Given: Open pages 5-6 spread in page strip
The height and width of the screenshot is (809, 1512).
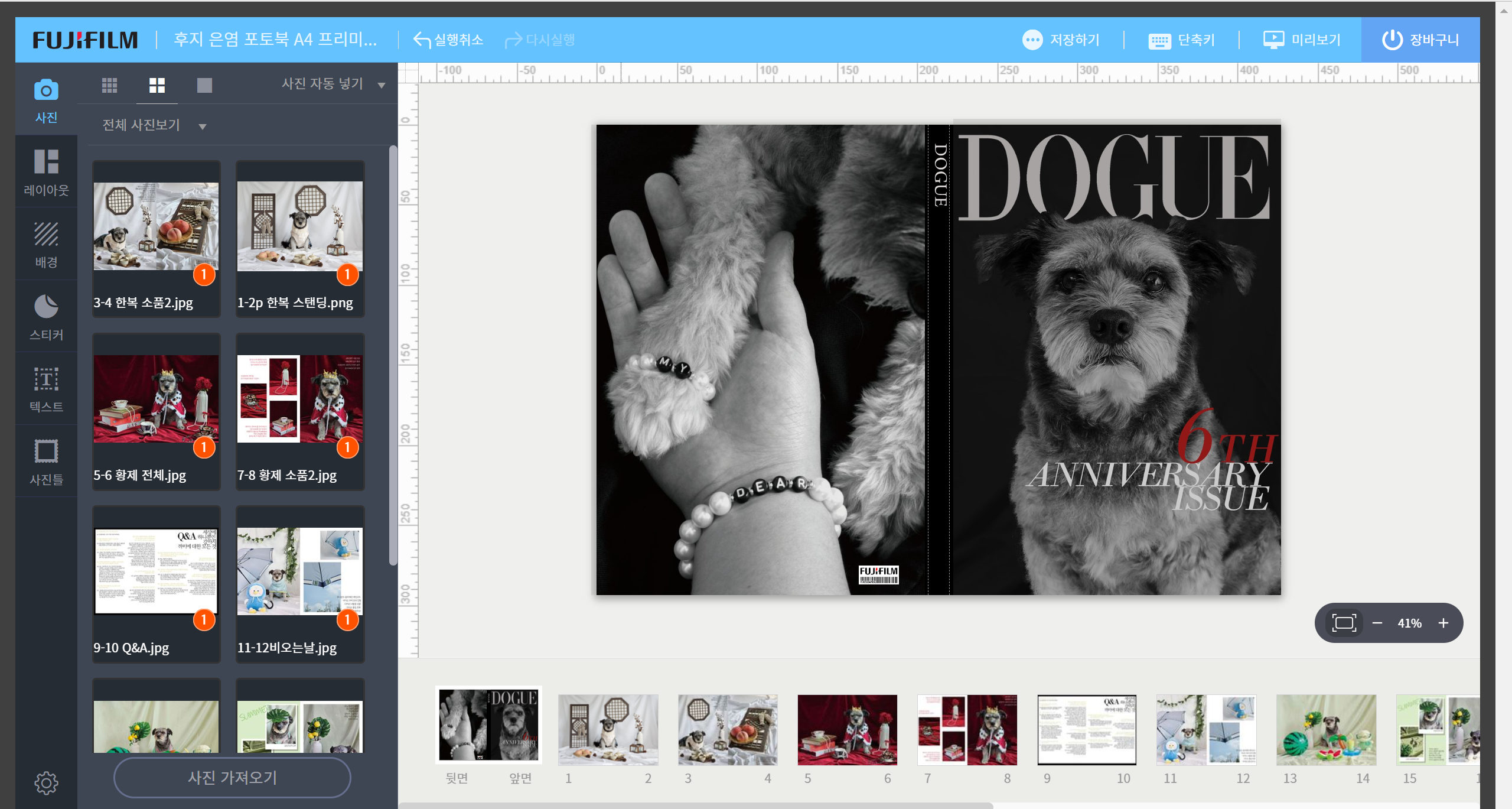Looking at the screenshot, I should coord(848,730).
